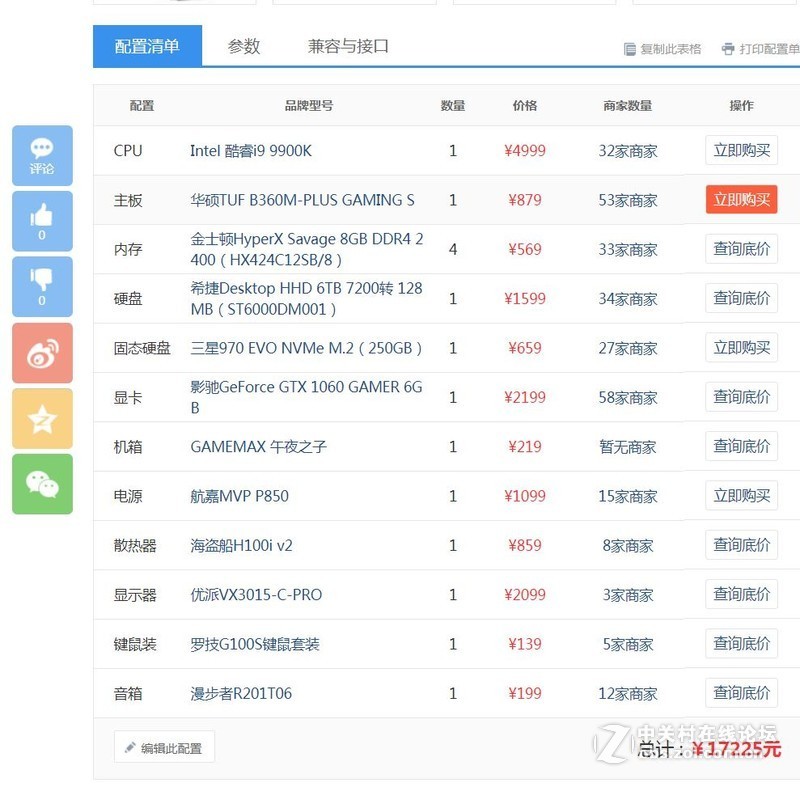Open the 优派VX3015-C-PRO link

[256, 595]
